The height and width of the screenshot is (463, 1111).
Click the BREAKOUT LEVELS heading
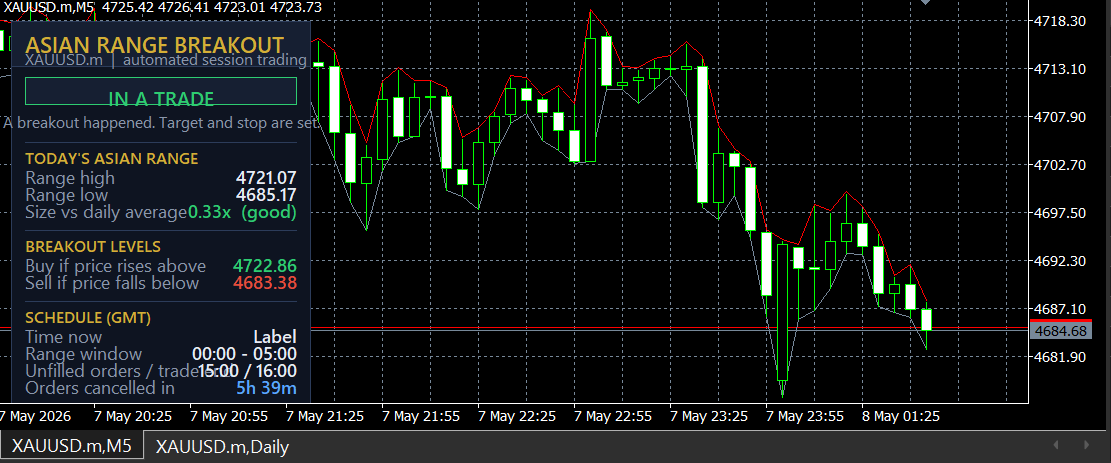coord(93,247)
